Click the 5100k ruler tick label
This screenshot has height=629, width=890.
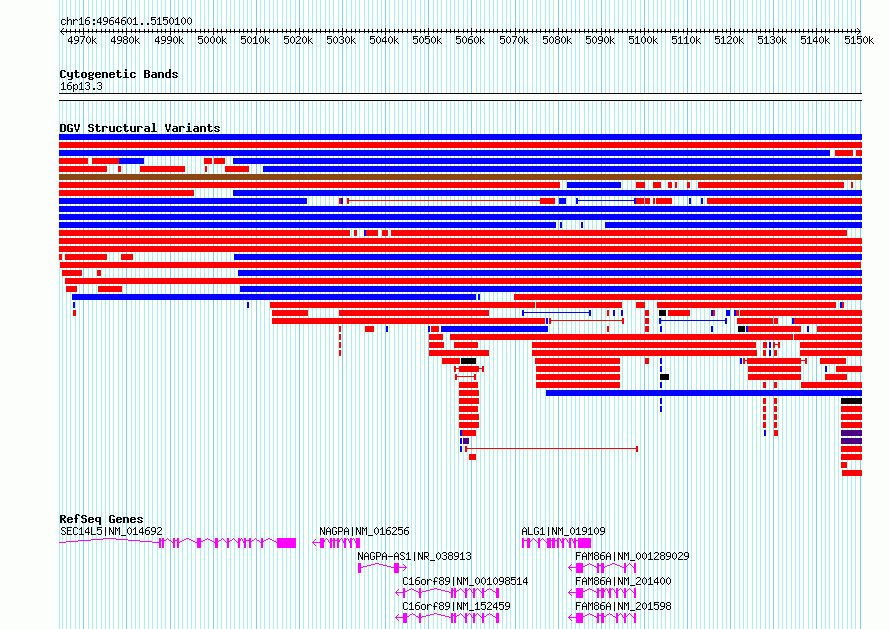pyautogui.click(x=643, y=40)
